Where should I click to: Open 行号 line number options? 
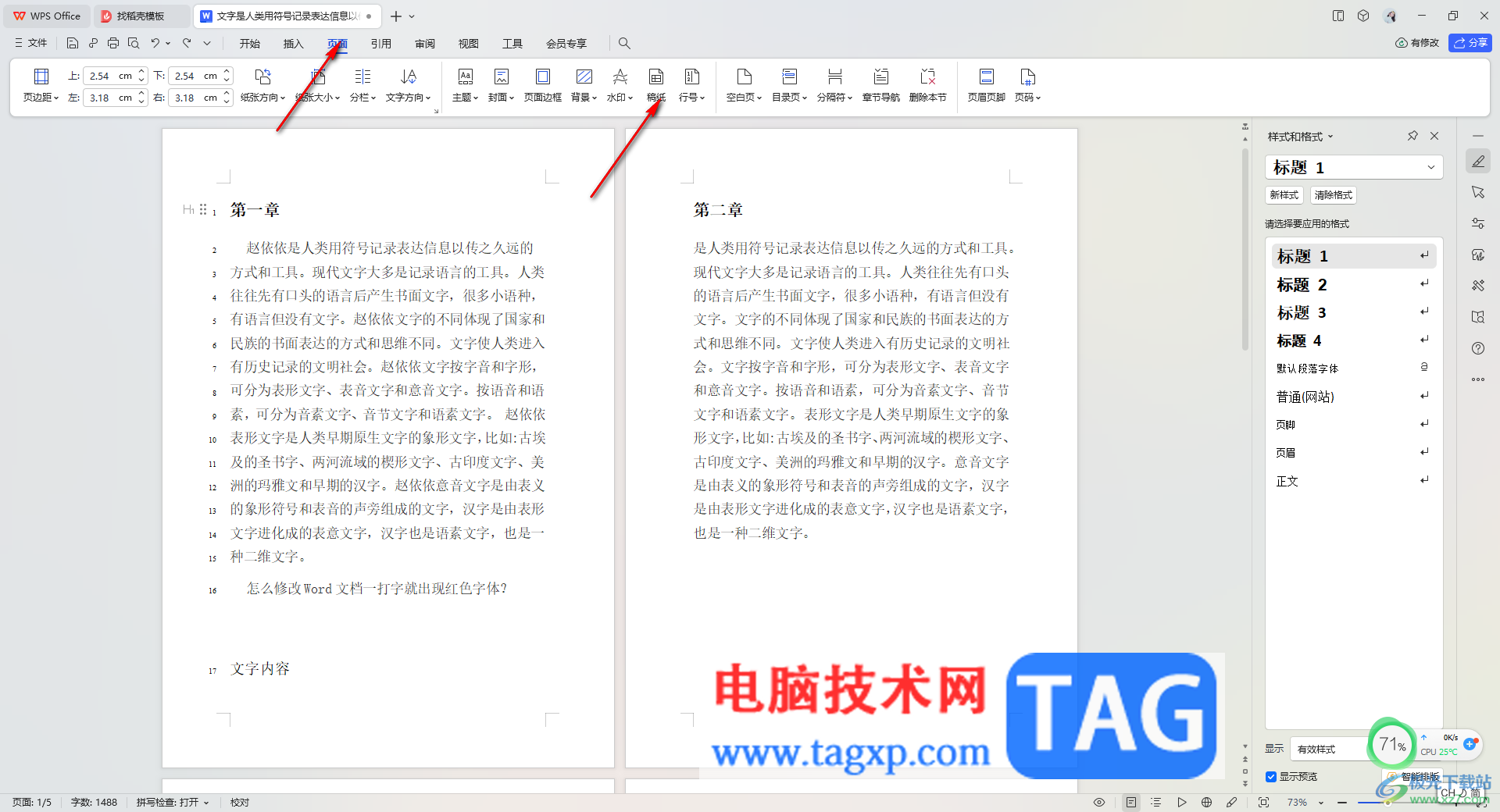[x=691, y=85]
